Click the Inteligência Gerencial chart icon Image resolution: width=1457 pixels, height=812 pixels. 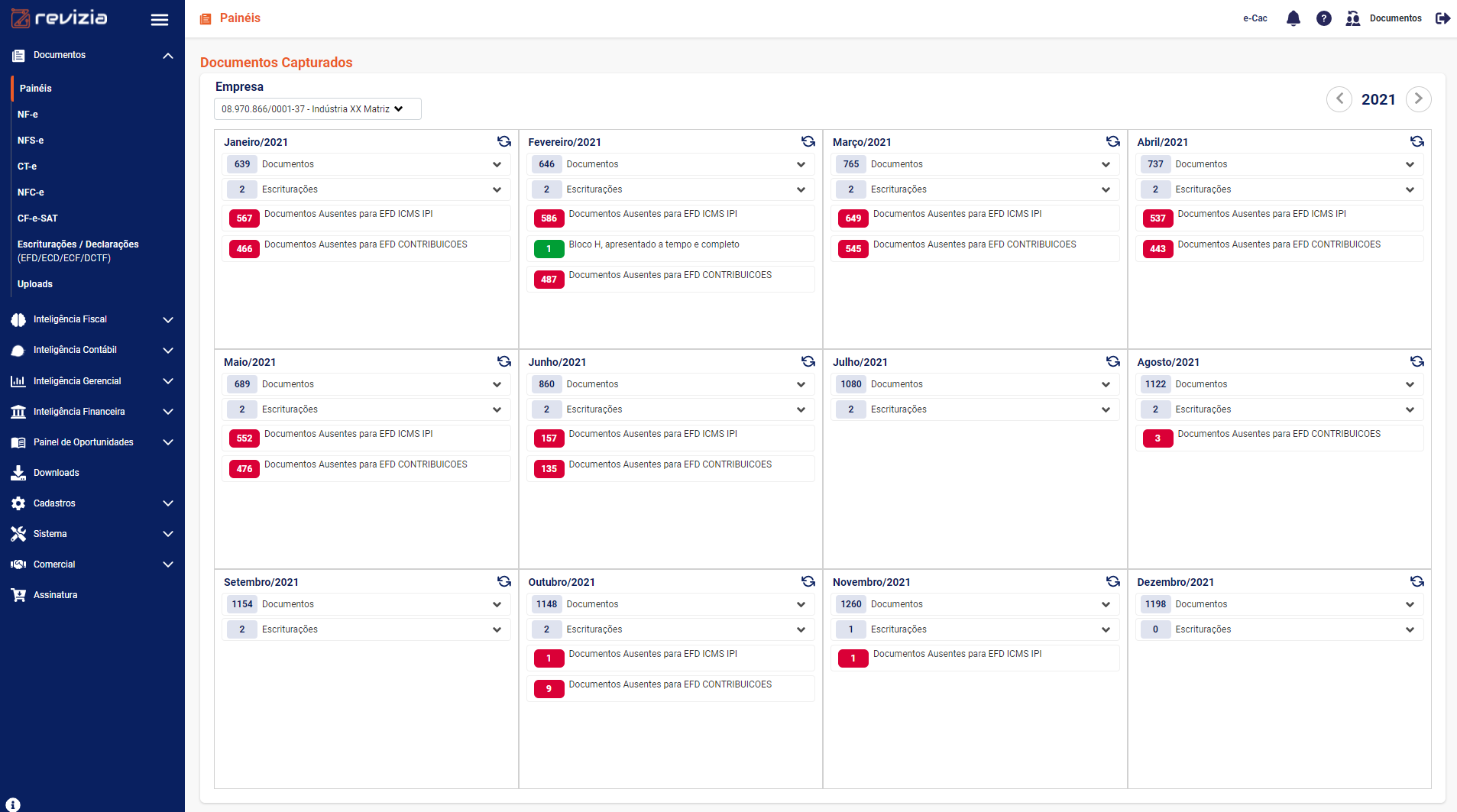point(18,381)
